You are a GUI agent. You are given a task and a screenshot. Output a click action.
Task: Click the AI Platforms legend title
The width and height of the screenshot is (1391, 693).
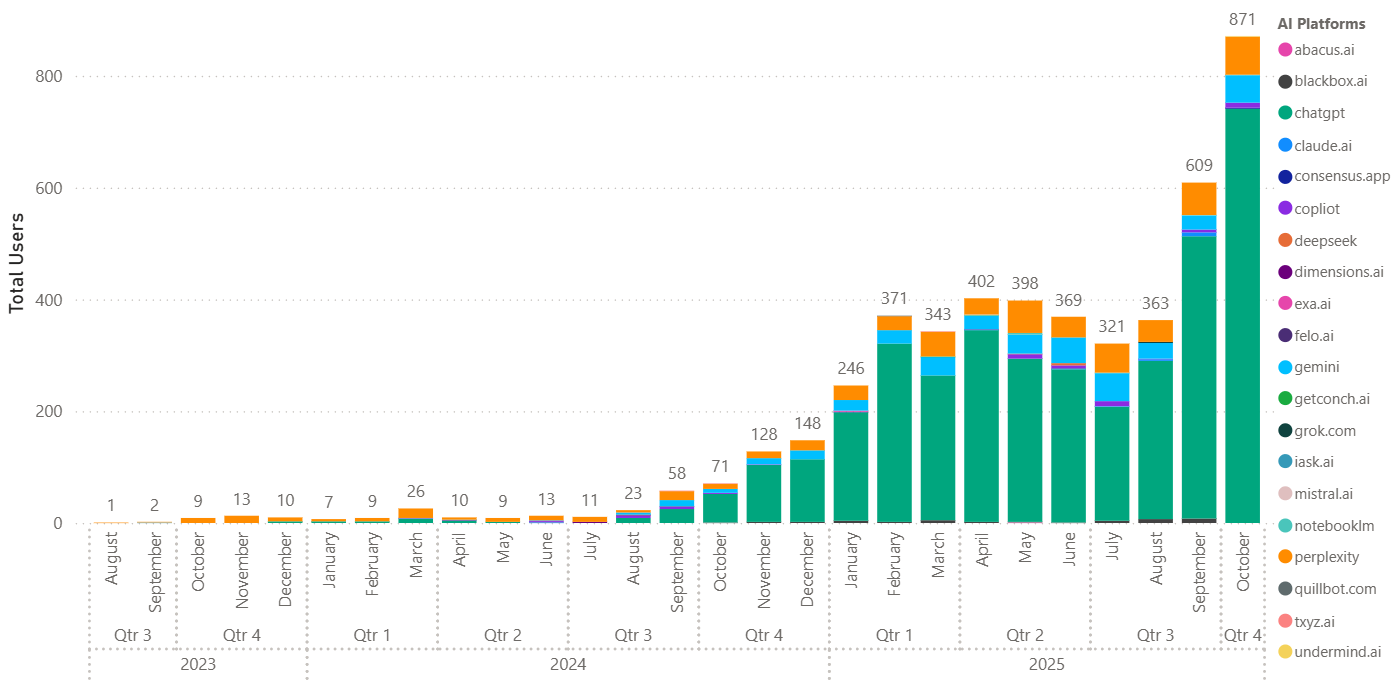tap(1321, 24)
